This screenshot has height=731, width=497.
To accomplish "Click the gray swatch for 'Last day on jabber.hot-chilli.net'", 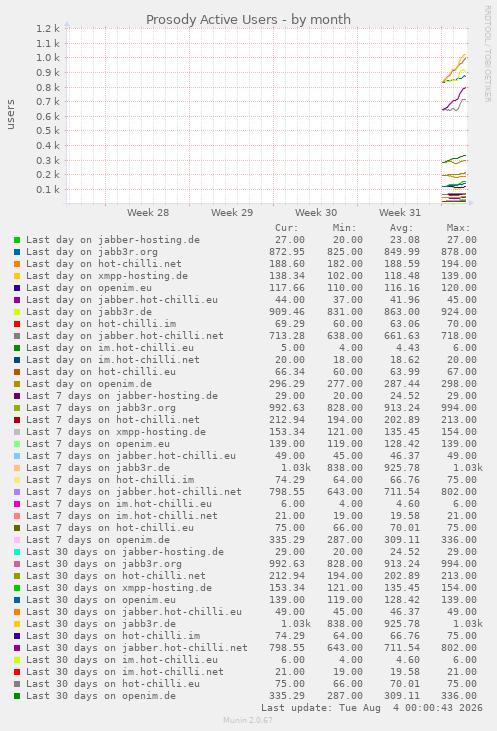I will pos(17,336).
